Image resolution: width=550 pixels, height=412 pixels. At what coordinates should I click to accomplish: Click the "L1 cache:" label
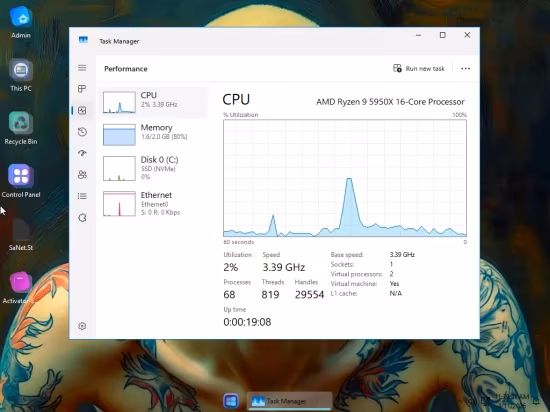343,293
